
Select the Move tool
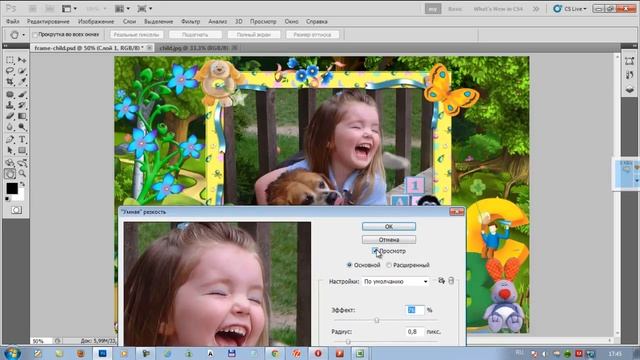click(22, 60)
